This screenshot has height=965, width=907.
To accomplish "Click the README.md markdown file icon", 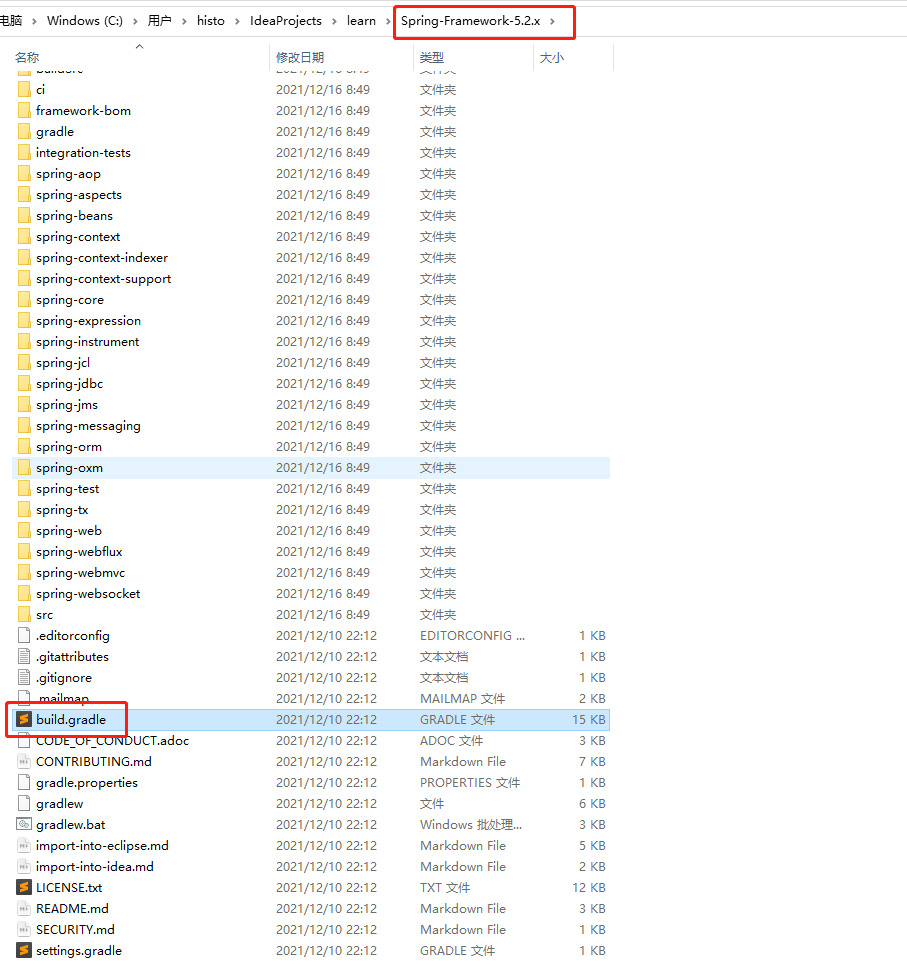I will pos(24,908).
